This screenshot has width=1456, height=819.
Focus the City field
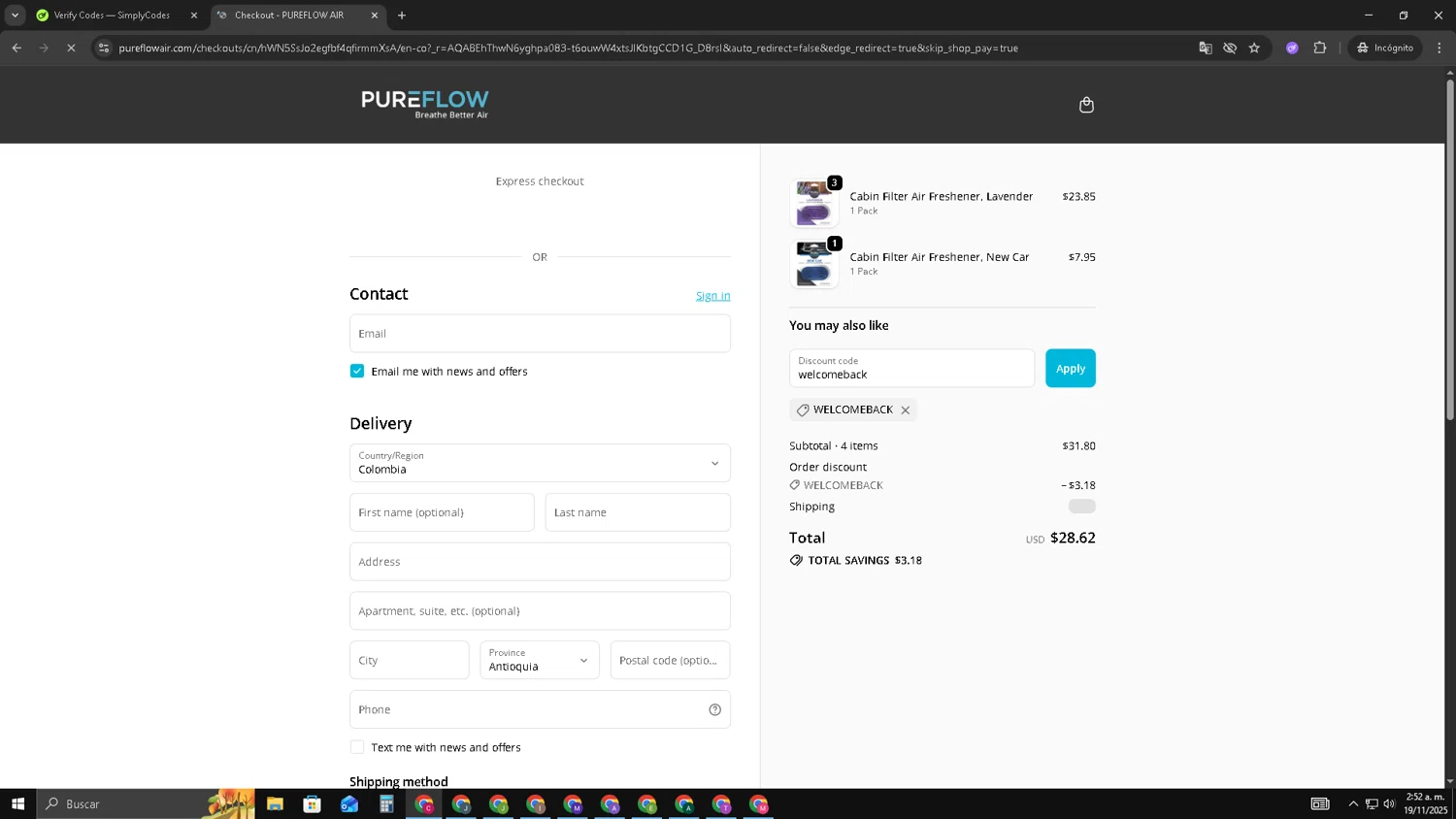point(410,660)
